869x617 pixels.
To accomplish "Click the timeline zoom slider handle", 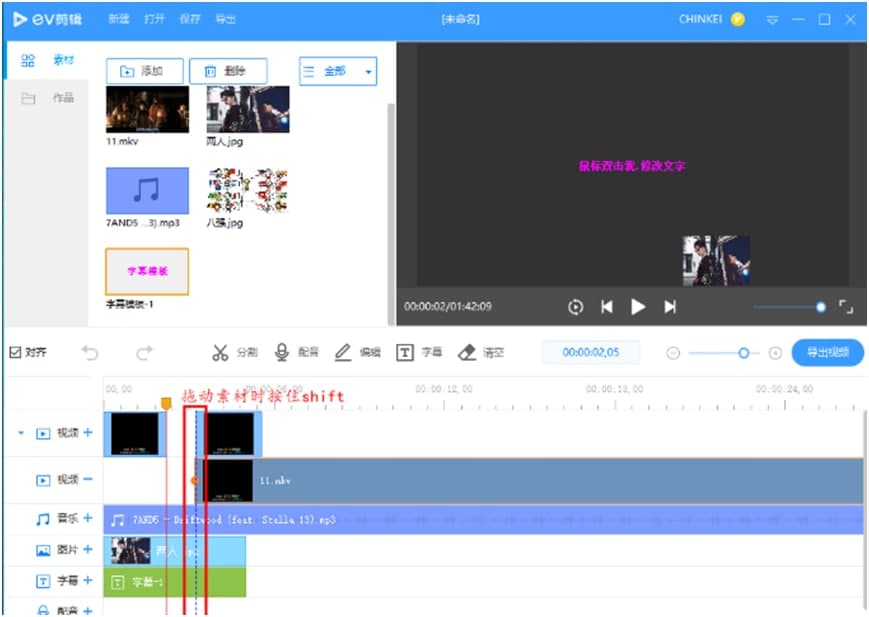I will coord(743,353).
